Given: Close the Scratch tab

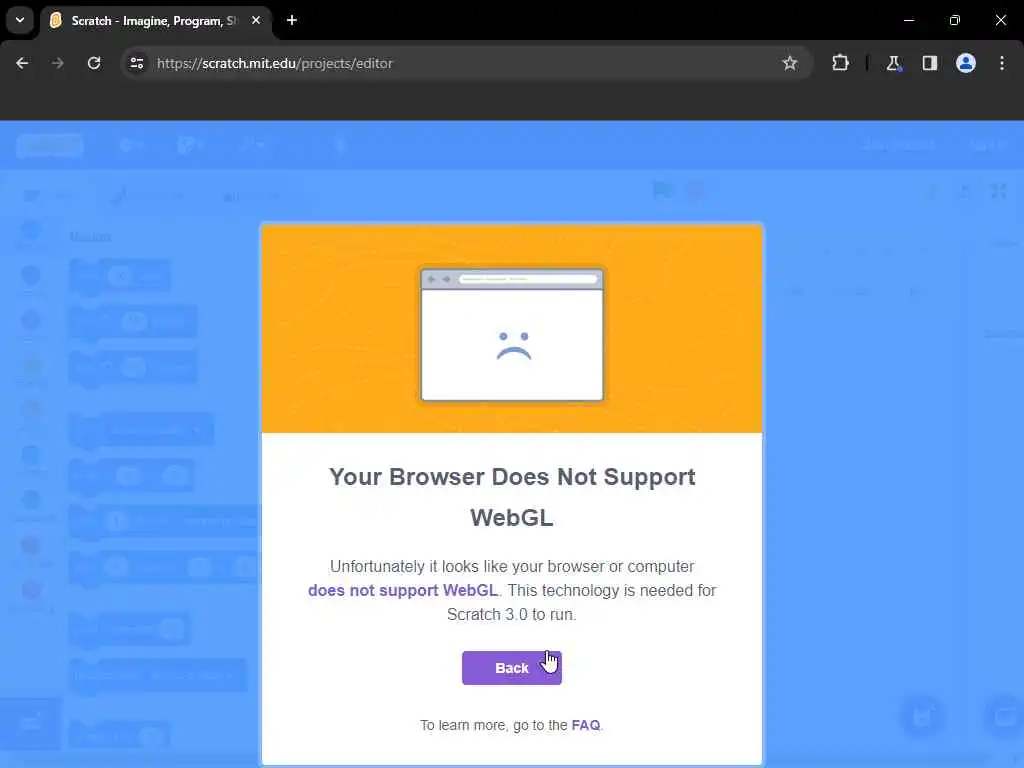Looking at the screenshot, I should 256,20.
